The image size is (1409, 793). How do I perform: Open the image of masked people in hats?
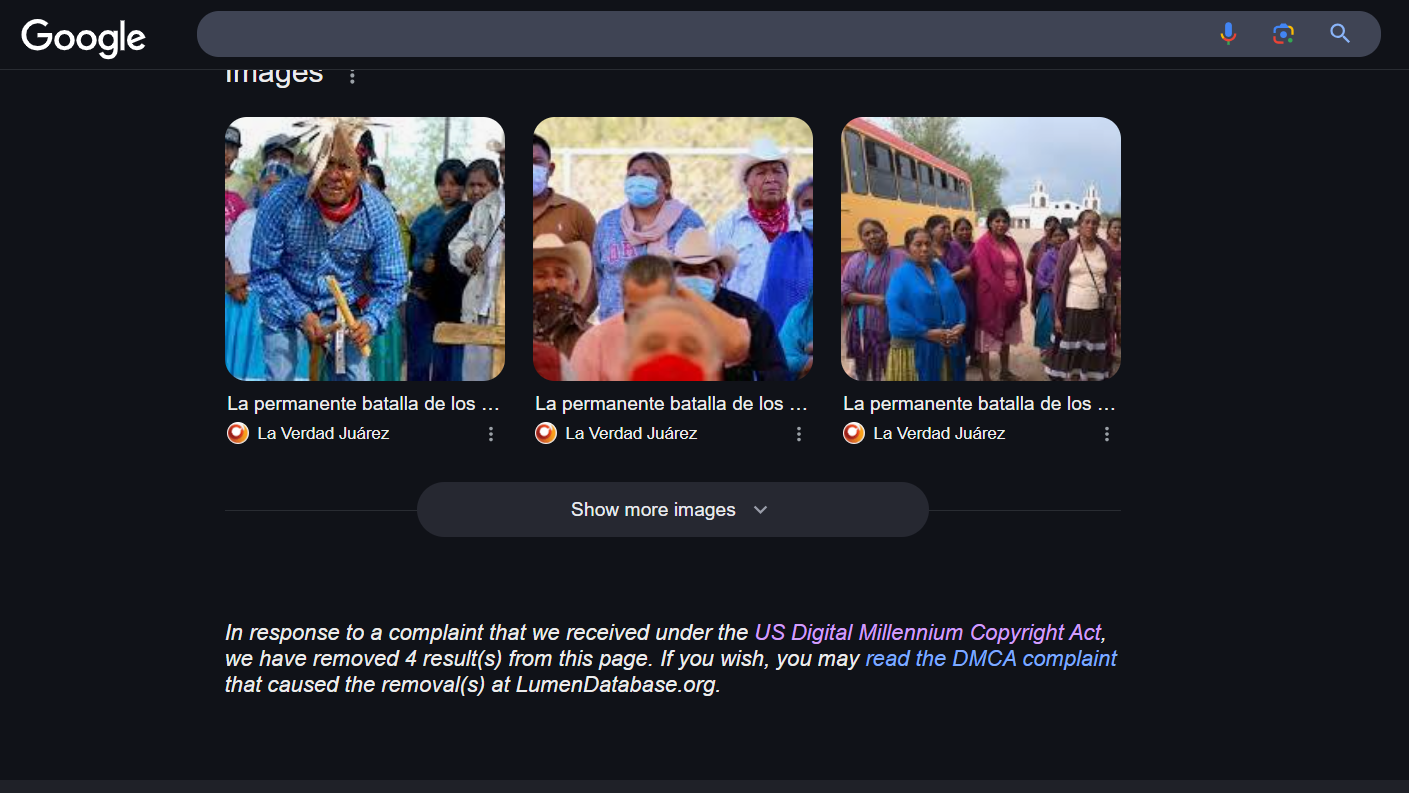pos(673,249)
